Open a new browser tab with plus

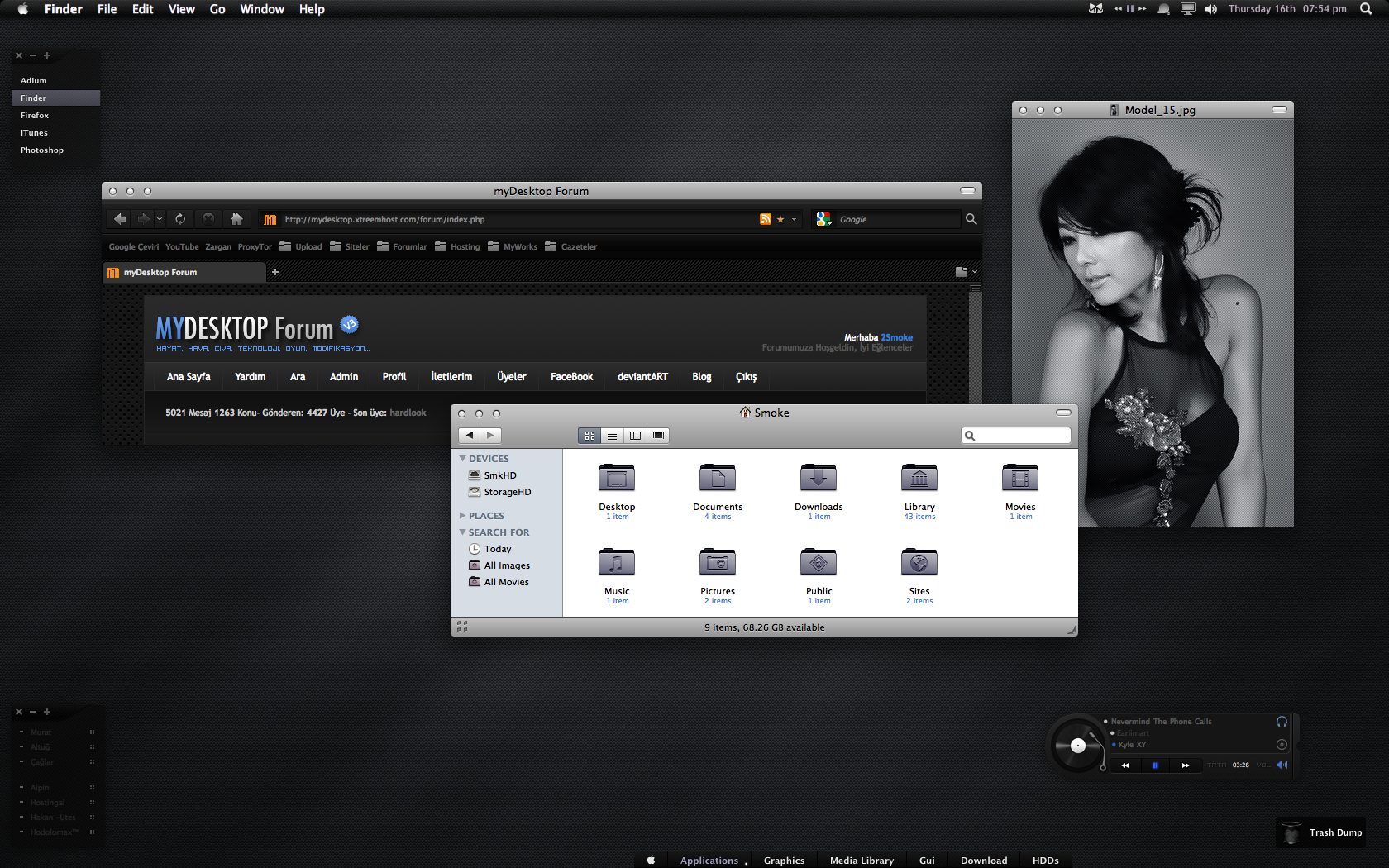[x=275, y=272]
